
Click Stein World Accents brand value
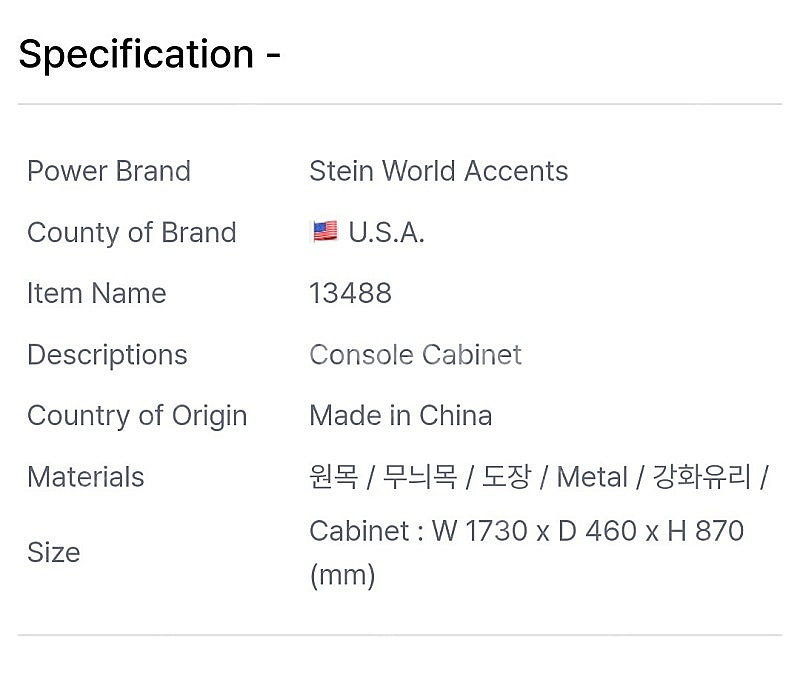coord(439,170)
